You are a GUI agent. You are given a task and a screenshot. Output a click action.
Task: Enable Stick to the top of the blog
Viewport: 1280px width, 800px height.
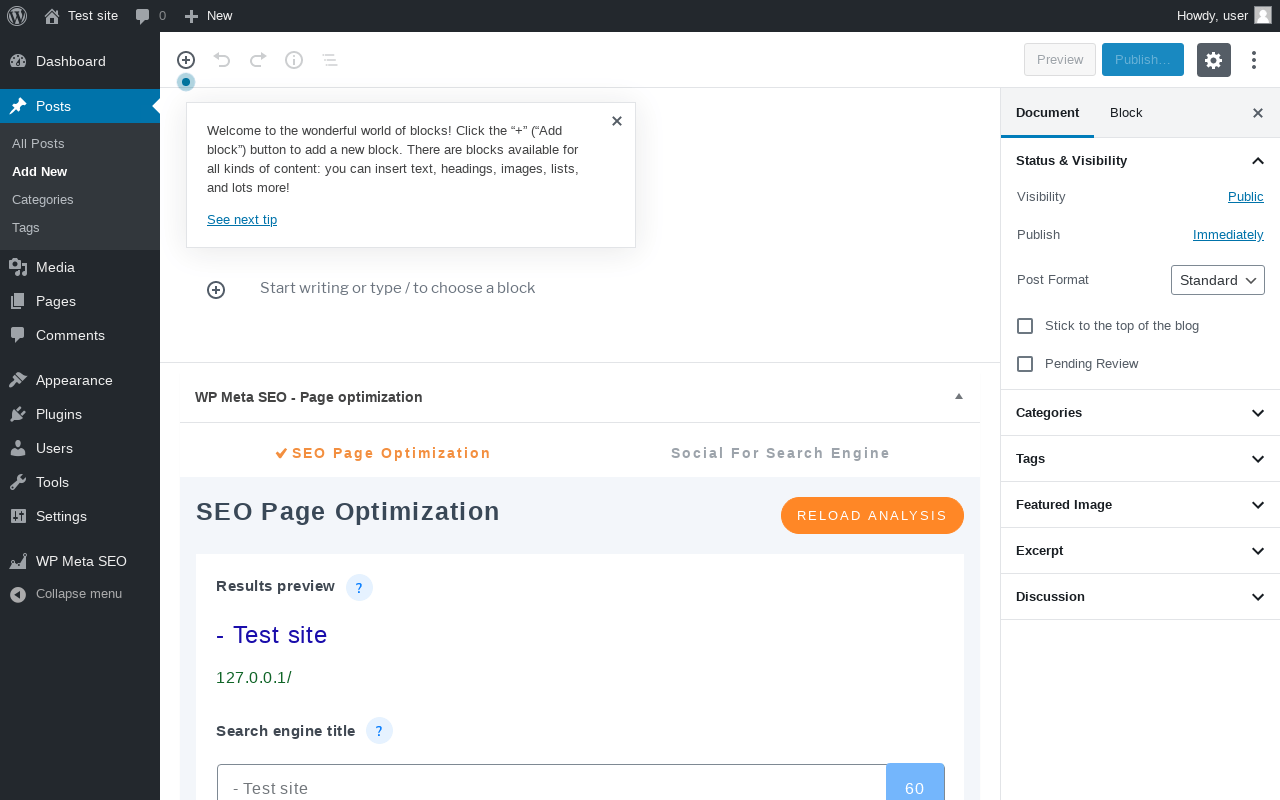coord(1025,326)
